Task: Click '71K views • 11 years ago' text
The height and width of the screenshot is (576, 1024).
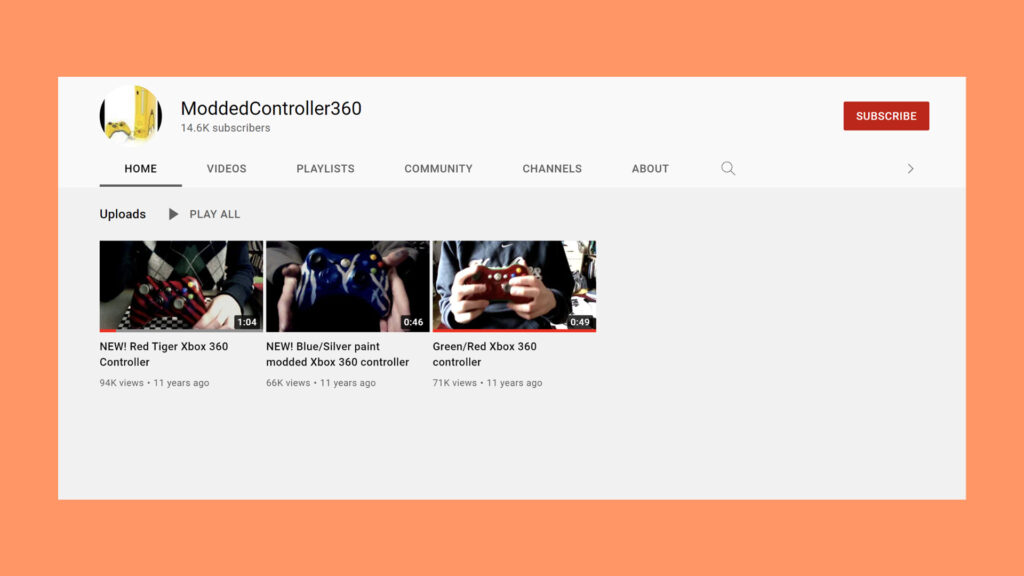Action: [x=487, y=383]
